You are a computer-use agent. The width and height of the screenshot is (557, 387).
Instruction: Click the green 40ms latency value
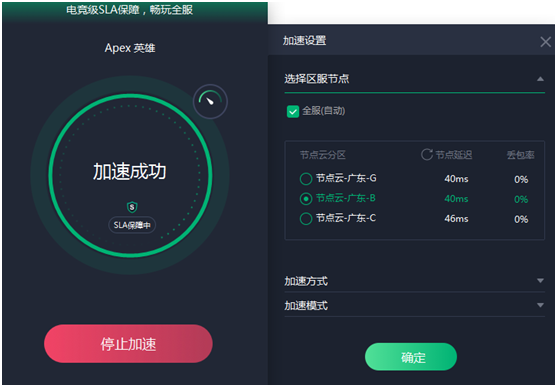(456, 198)
